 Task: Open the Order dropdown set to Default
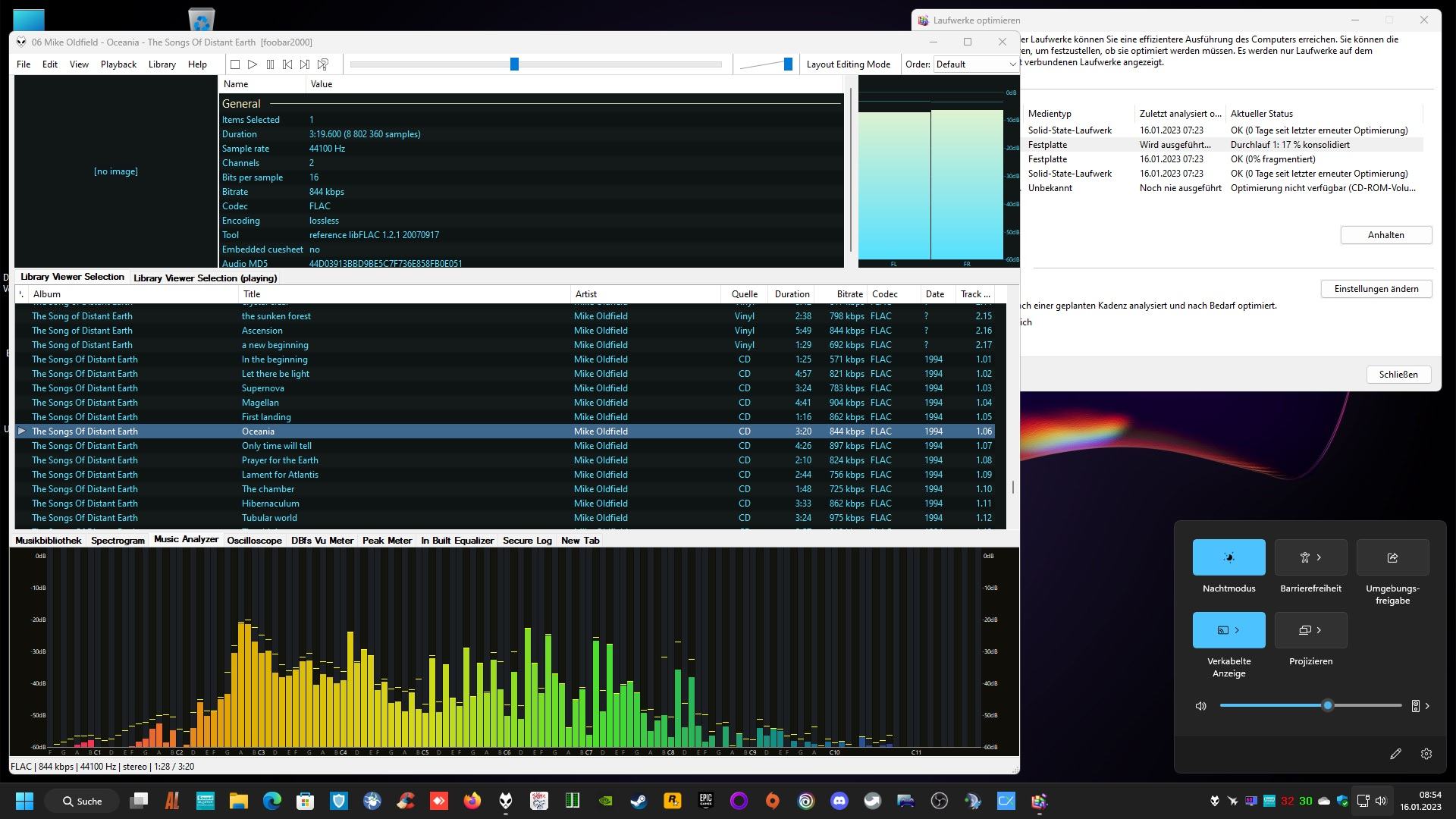point(976,64)
